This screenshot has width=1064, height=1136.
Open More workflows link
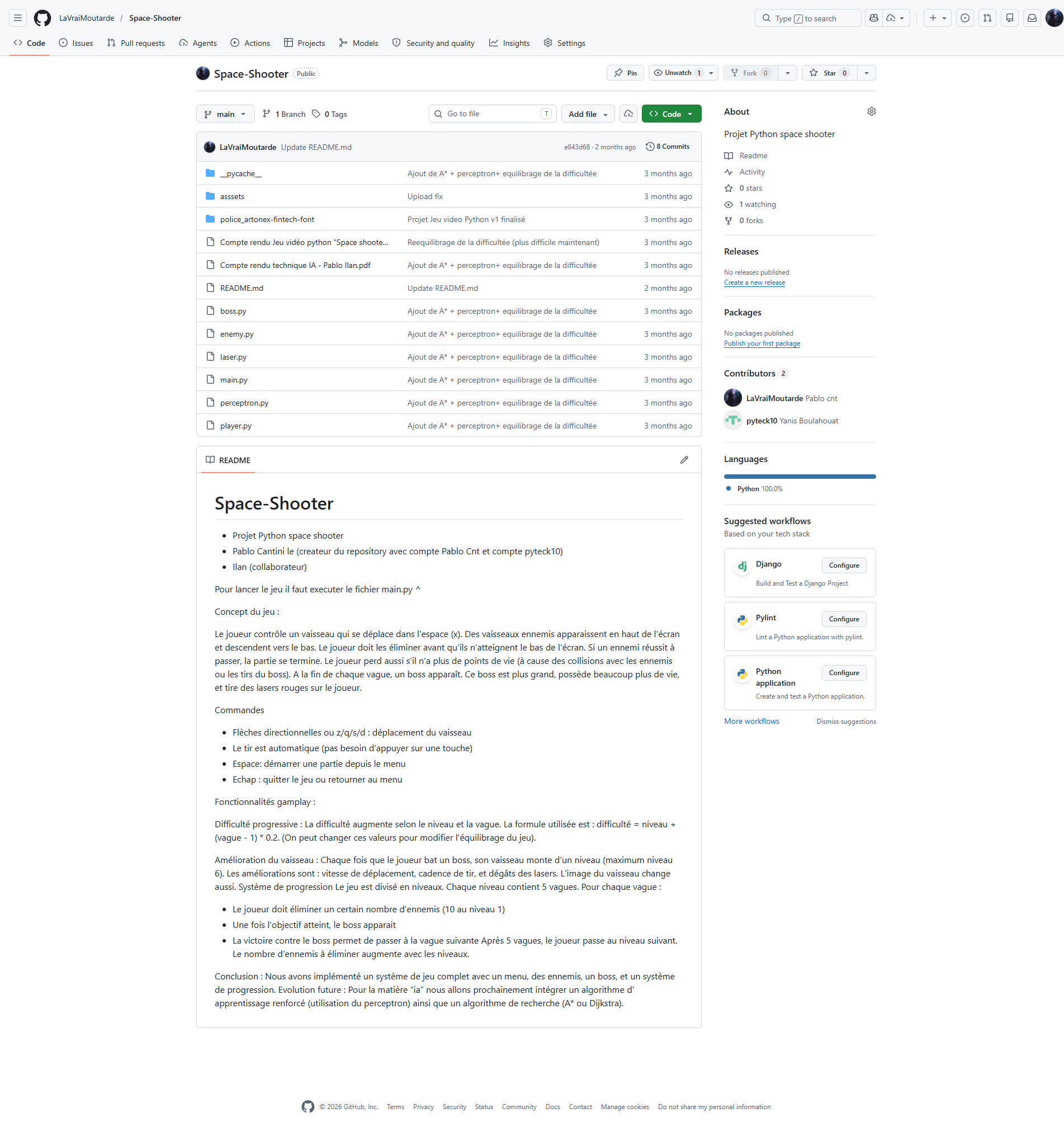(751, 722)
